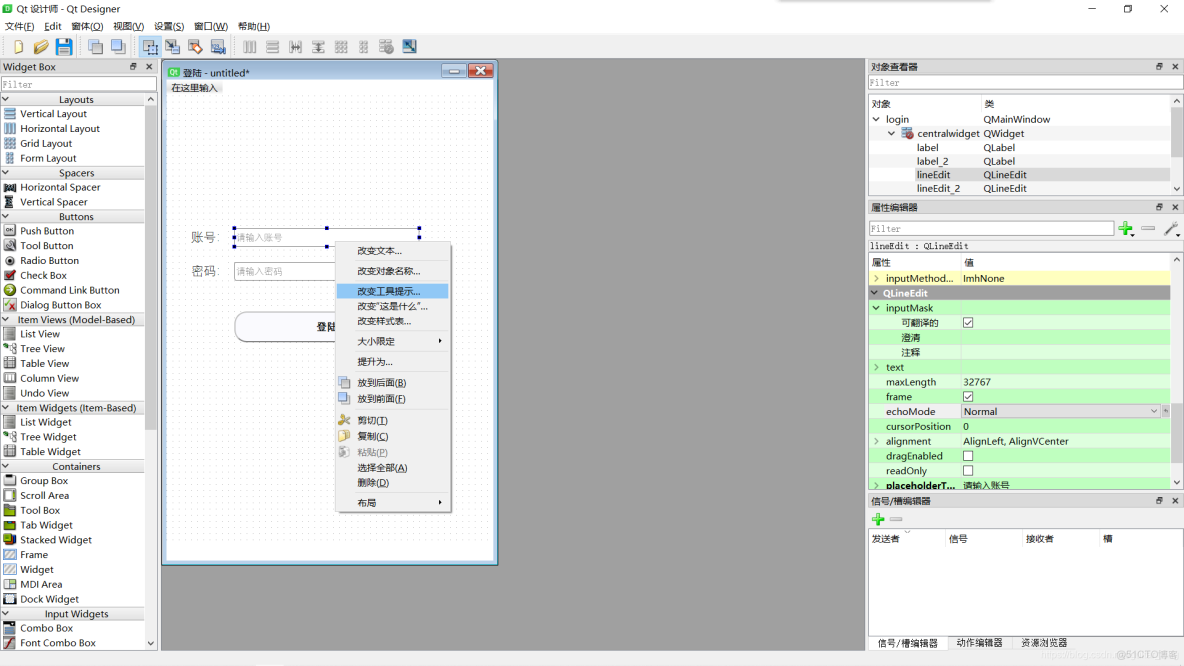Click the Adjust Size toolbar icon
The width and height of the screenshot is (1184, 666).
tap(409, 46)
